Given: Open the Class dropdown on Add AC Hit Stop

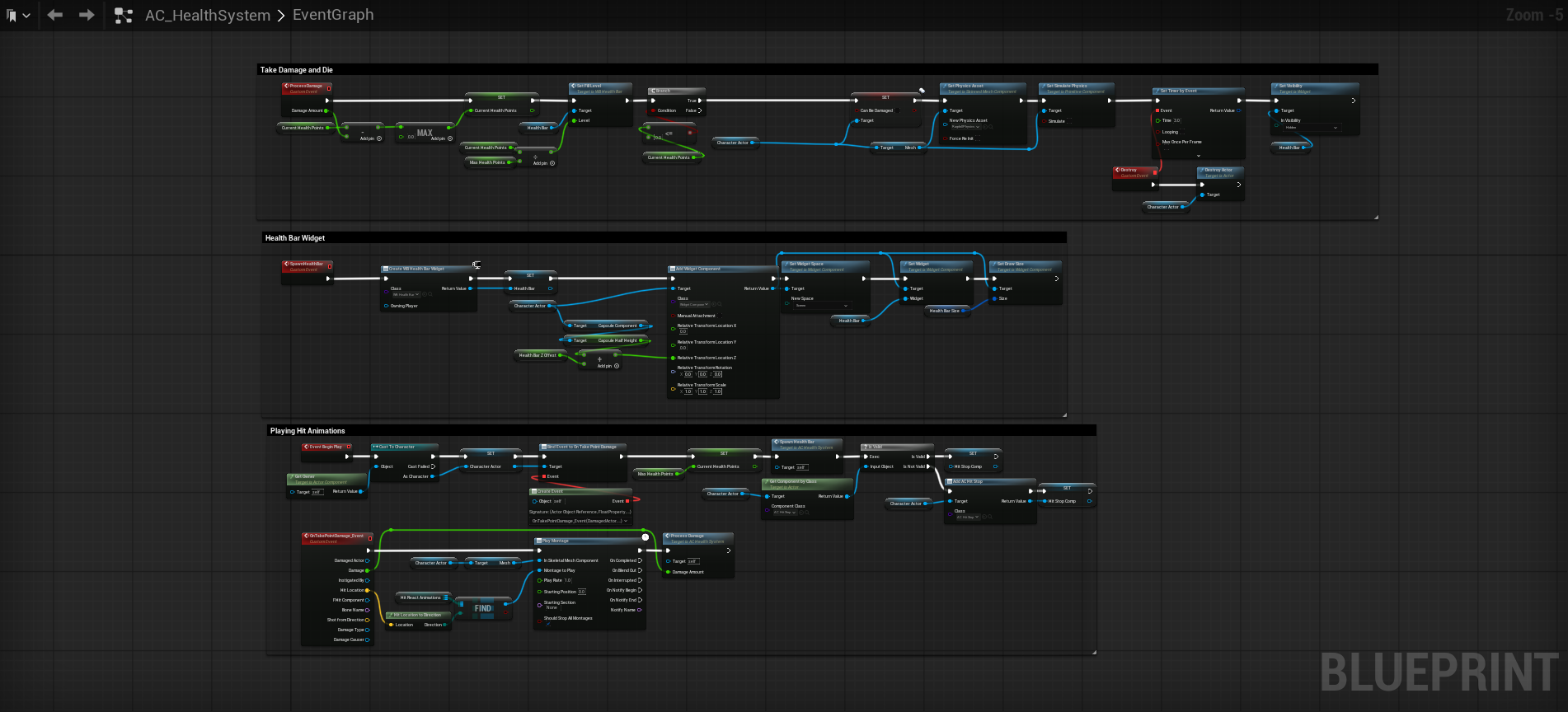Looking at the screenshot, I should click(968, 518).
